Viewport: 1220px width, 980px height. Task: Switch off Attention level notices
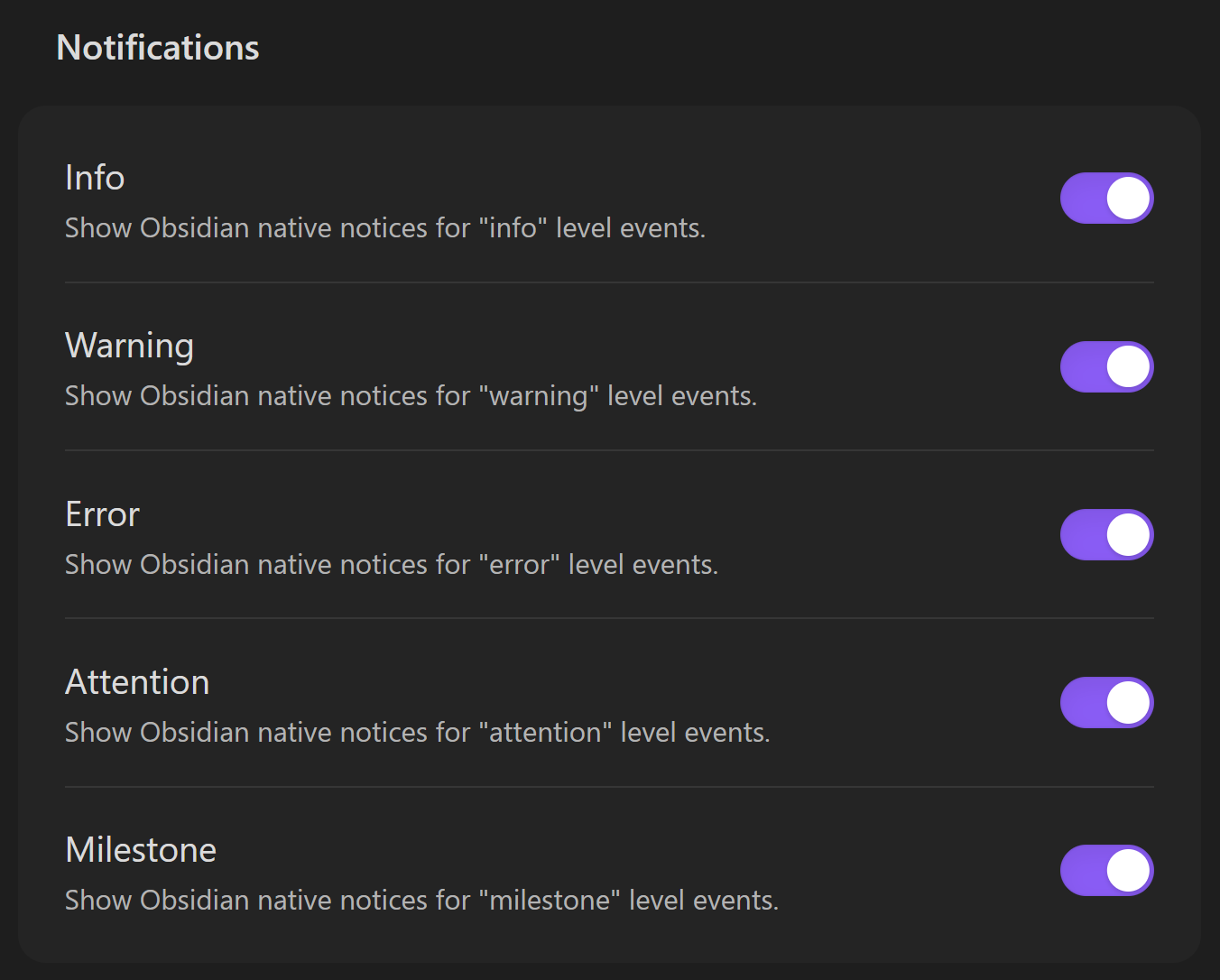tap(1106, 703)
